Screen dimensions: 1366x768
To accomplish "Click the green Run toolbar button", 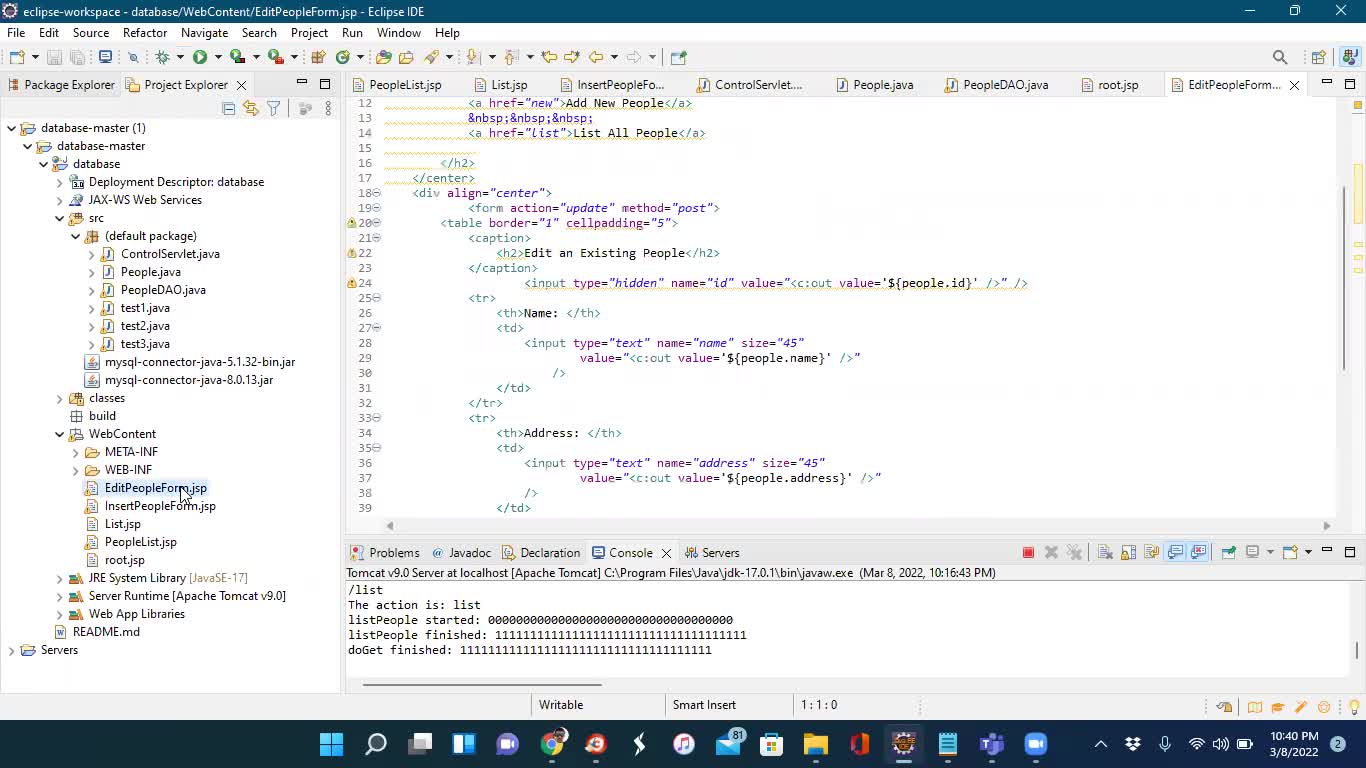I will [199, 57].
